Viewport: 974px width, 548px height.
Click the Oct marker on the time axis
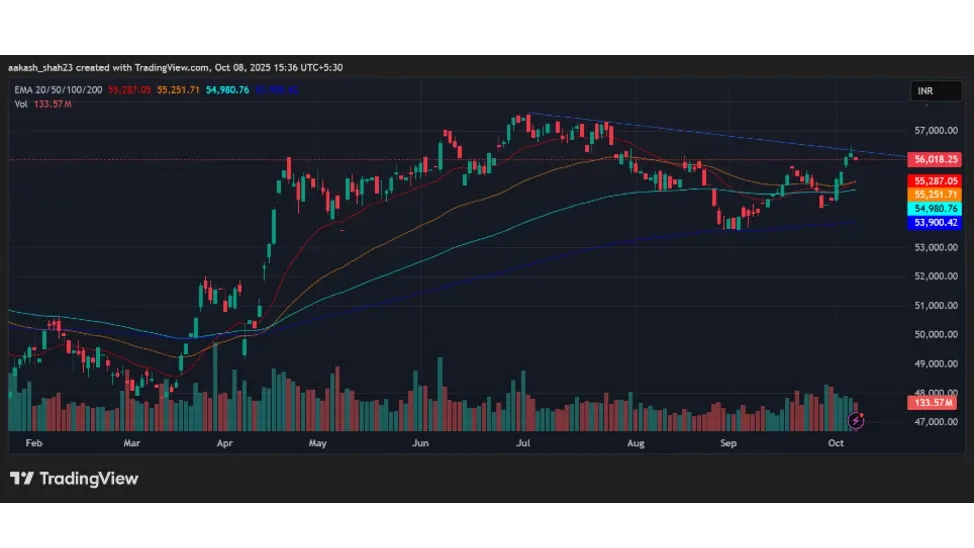836,441
